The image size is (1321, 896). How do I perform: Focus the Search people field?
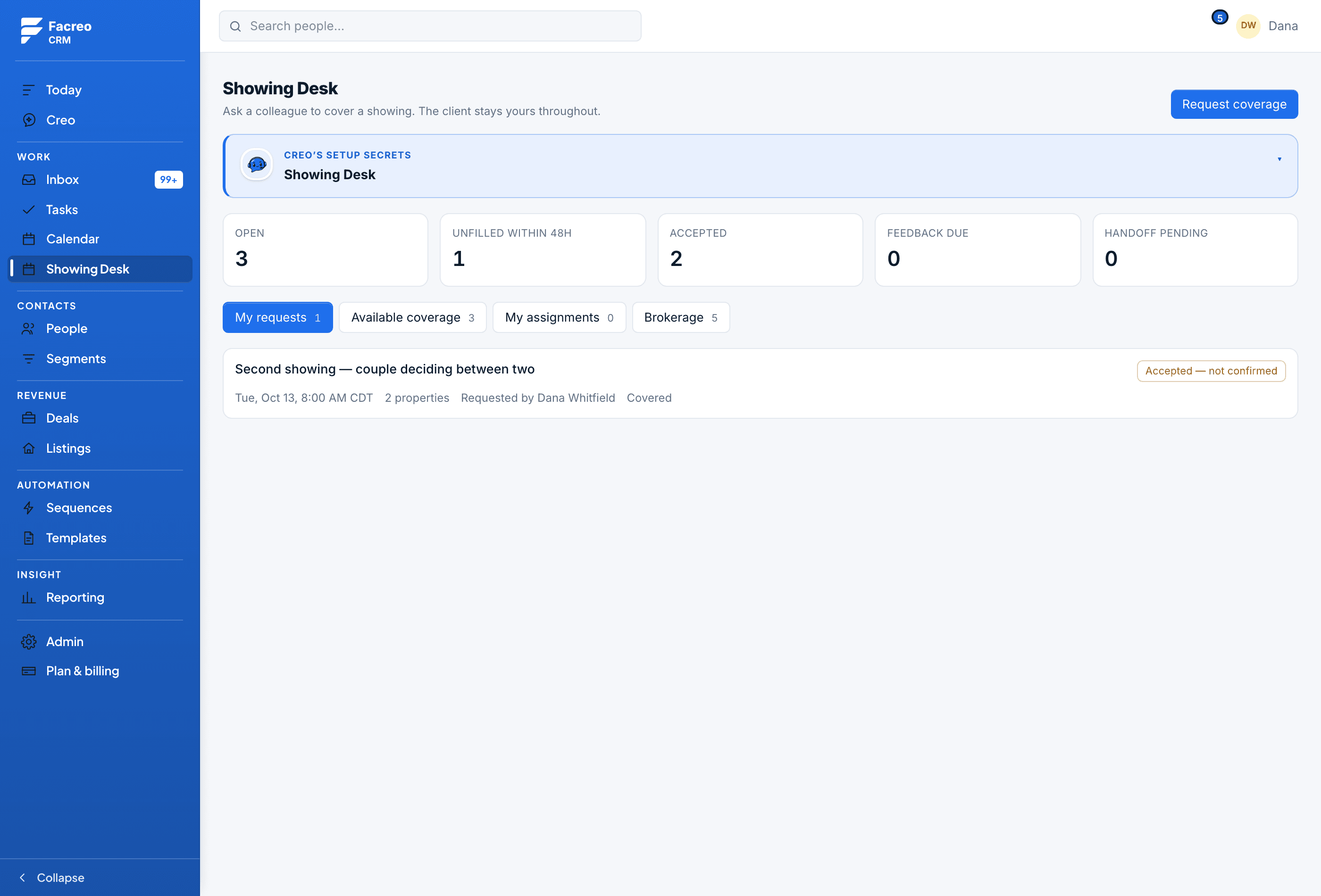coord(430,26)
